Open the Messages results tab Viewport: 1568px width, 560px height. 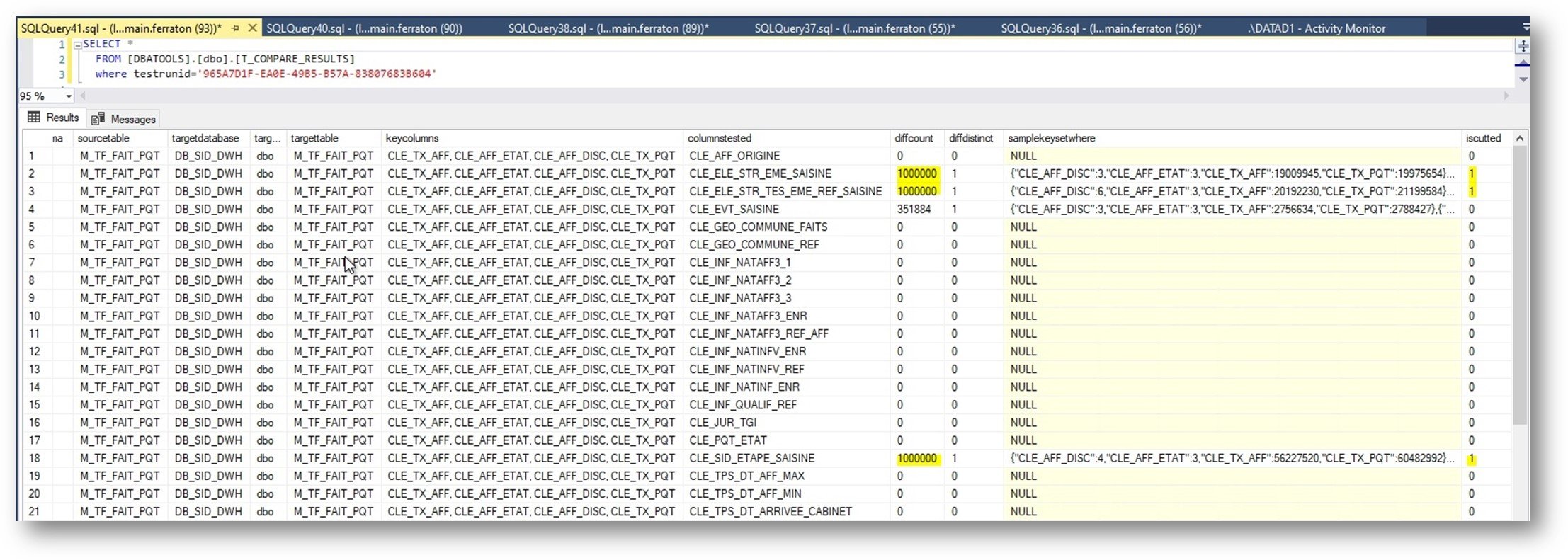coord(123,119)
